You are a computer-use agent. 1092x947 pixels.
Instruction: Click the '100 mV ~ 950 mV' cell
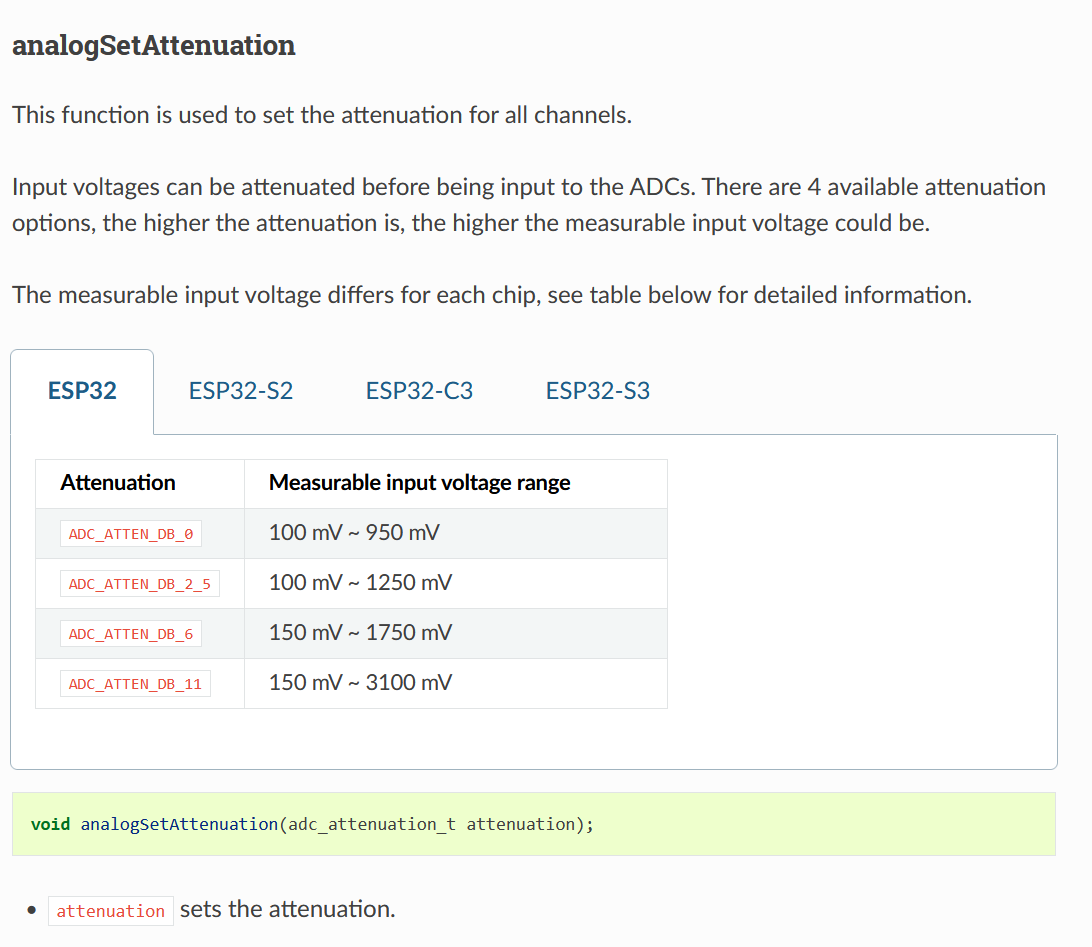pos(455,533)
